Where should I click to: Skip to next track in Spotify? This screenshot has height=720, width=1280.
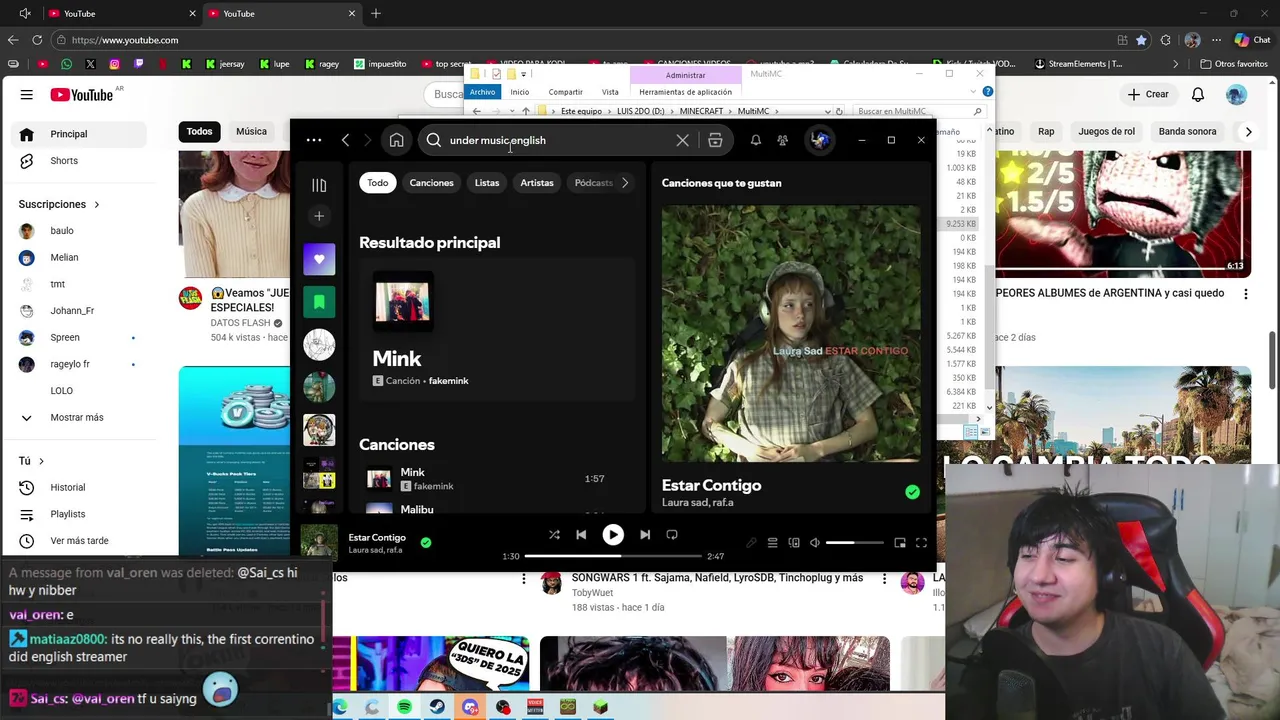point(645,535)
